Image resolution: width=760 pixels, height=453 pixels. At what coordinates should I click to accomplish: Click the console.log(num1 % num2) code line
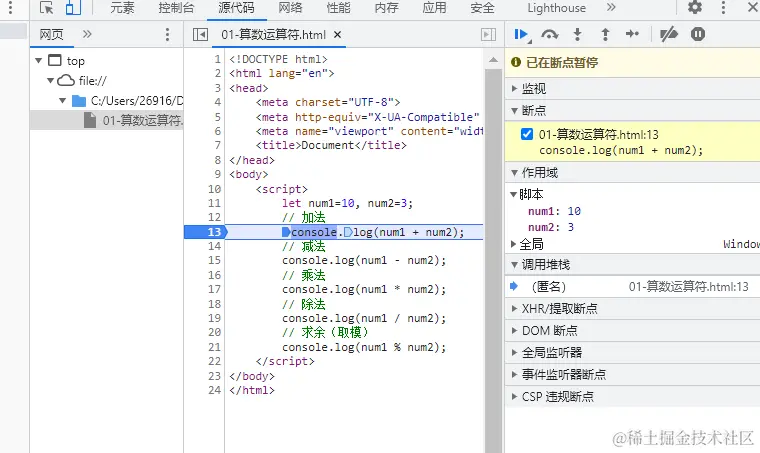[x=364, y=347]
